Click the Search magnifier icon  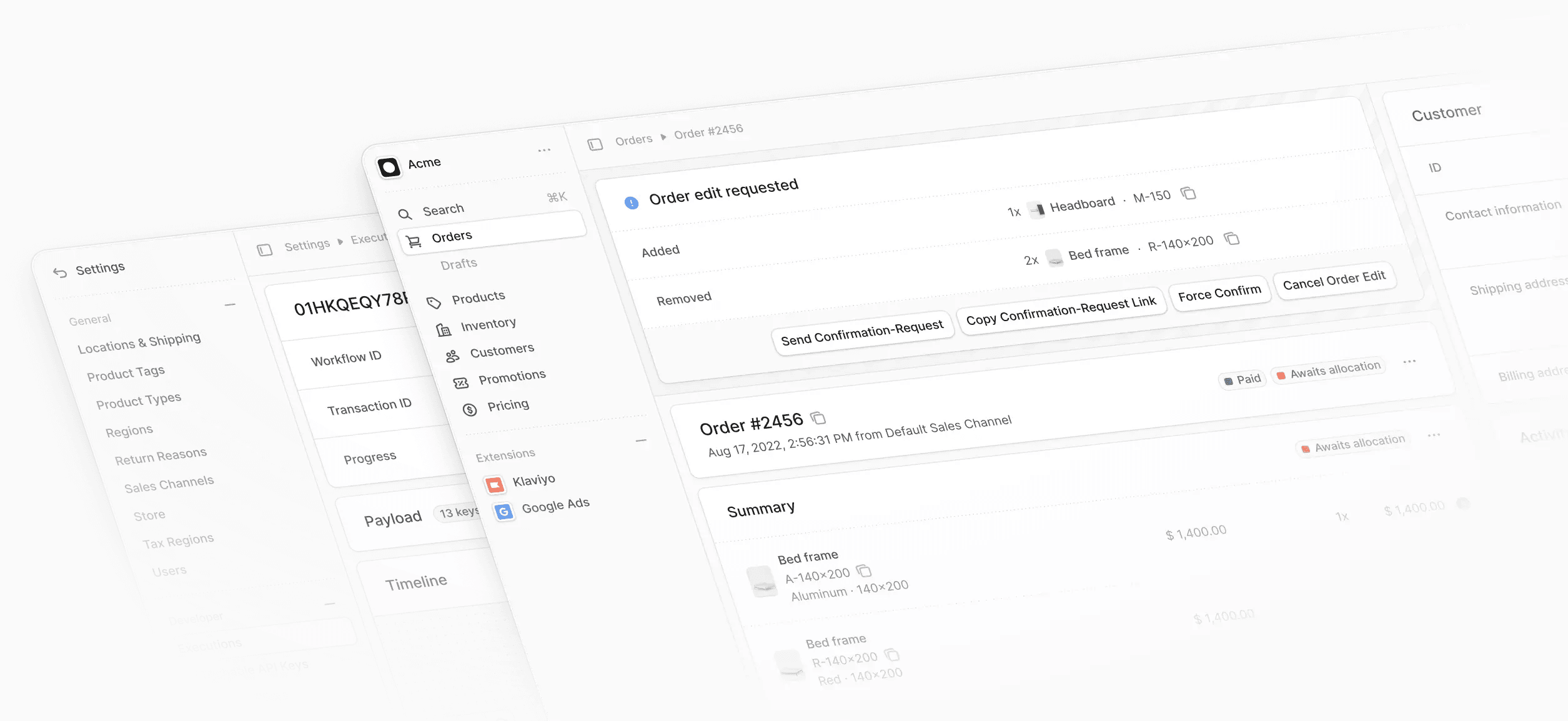(405, 214)
